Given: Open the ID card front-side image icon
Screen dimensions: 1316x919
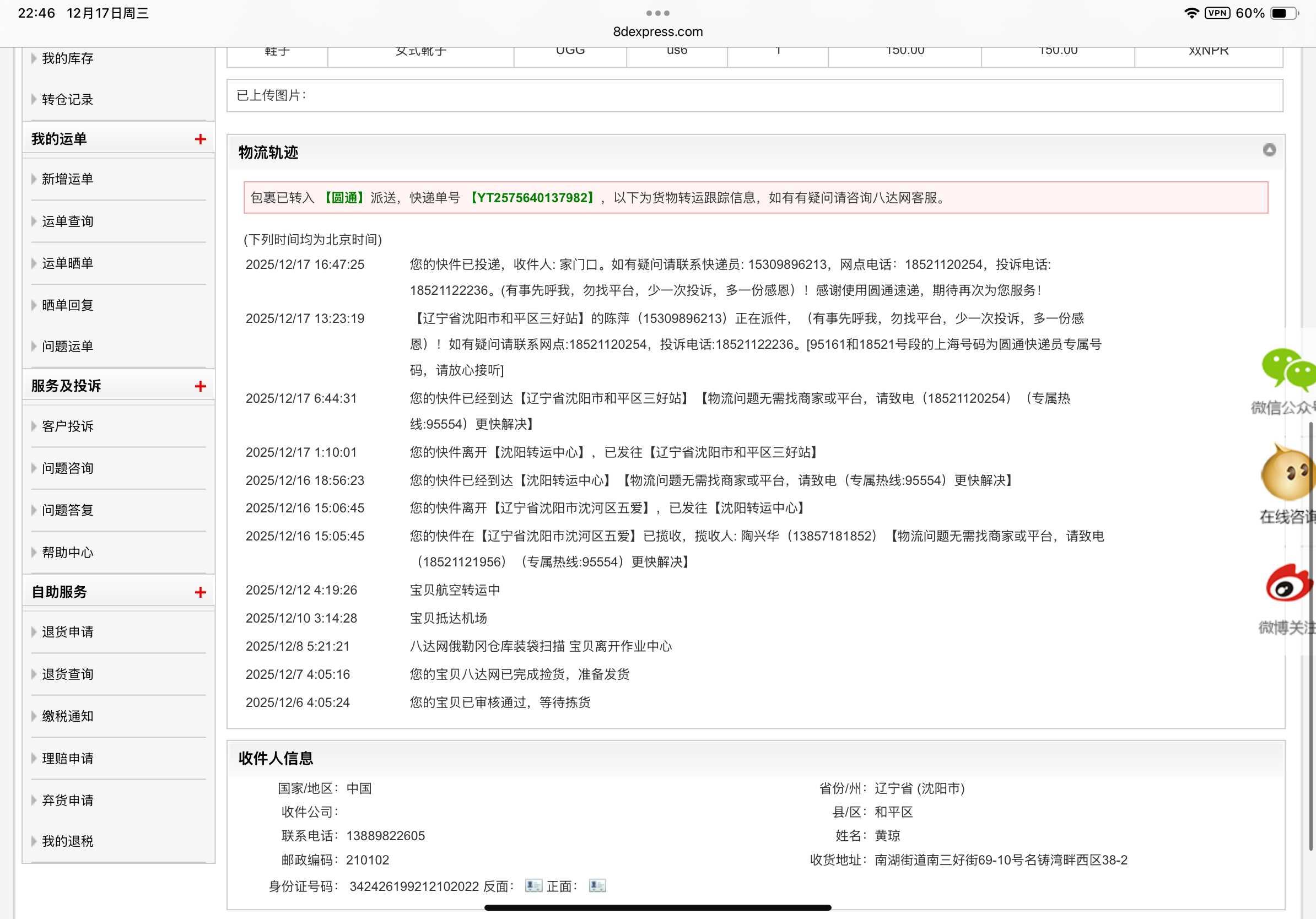Looking at the screenshot, I should 597,886.
